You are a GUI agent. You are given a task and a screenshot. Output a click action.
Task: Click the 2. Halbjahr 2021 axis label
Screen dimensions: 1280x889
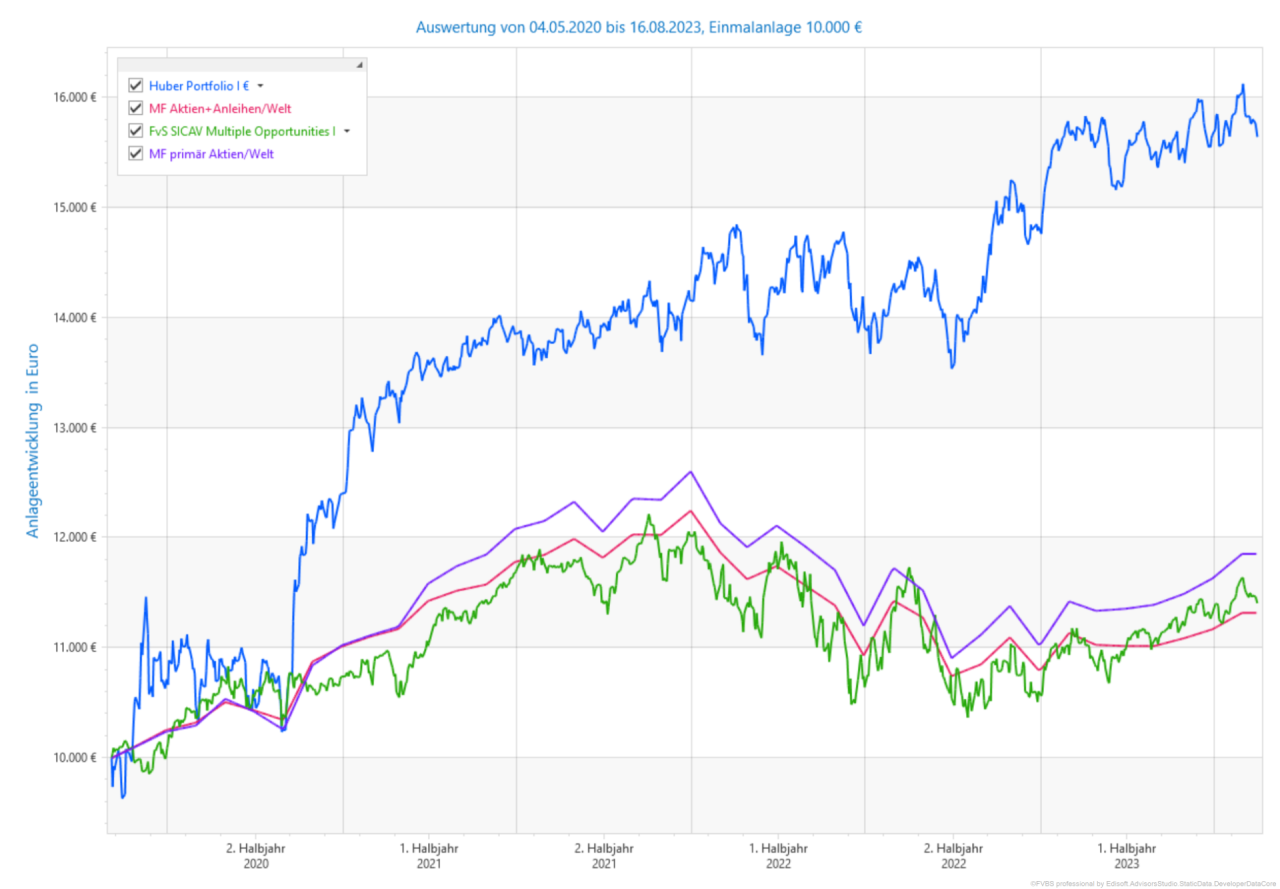coord(603,855)
